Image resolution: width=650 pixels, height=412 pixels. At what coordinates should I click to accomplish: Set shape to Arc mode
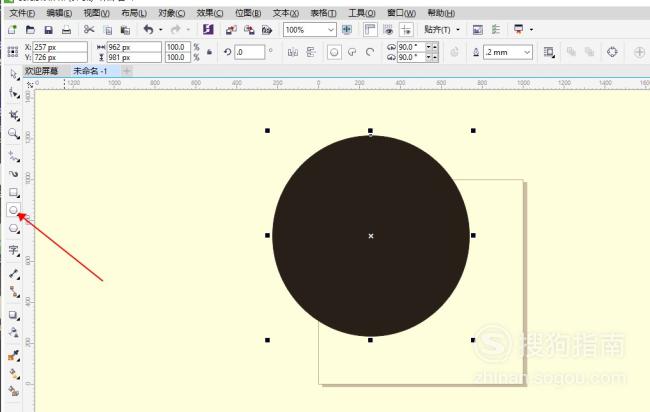370,52
